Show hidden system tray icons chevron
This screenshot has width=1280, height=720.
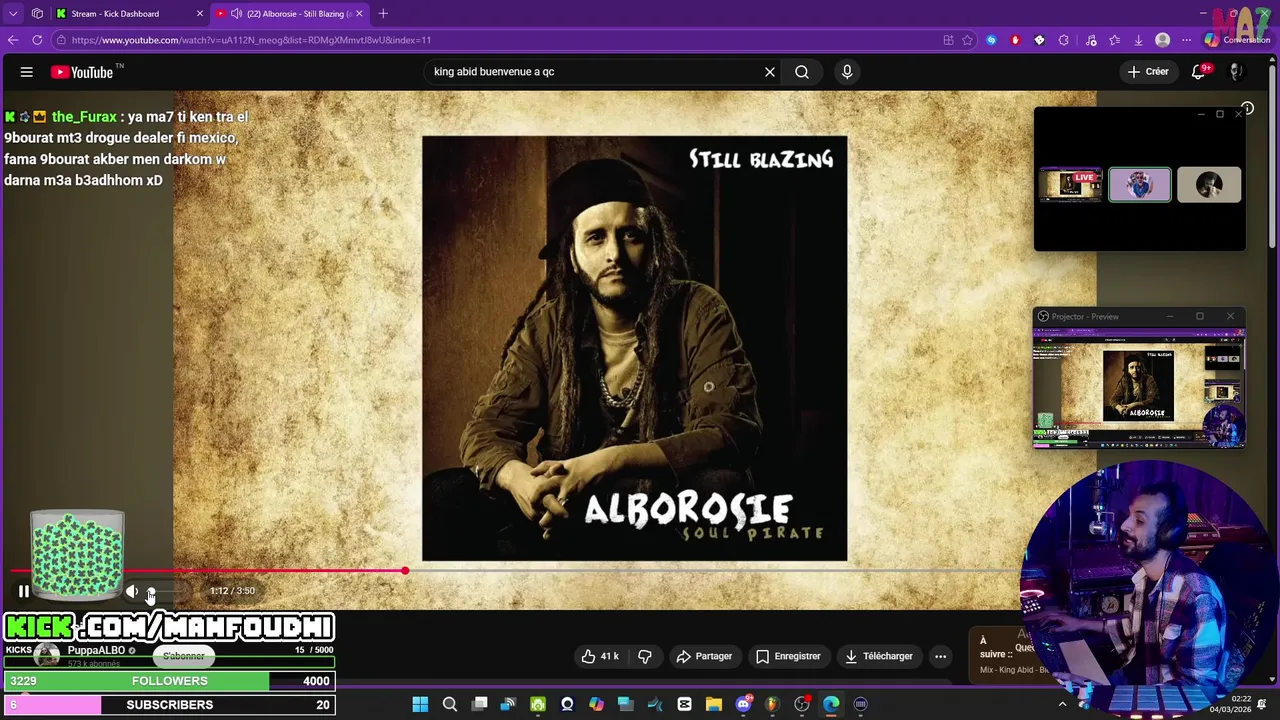[1062, 704]
